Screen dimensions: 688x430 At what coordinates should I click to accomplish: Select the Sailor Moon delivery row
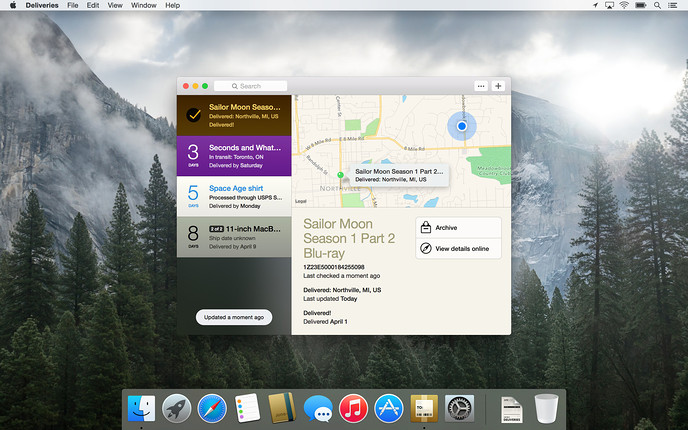coord(234,115)
